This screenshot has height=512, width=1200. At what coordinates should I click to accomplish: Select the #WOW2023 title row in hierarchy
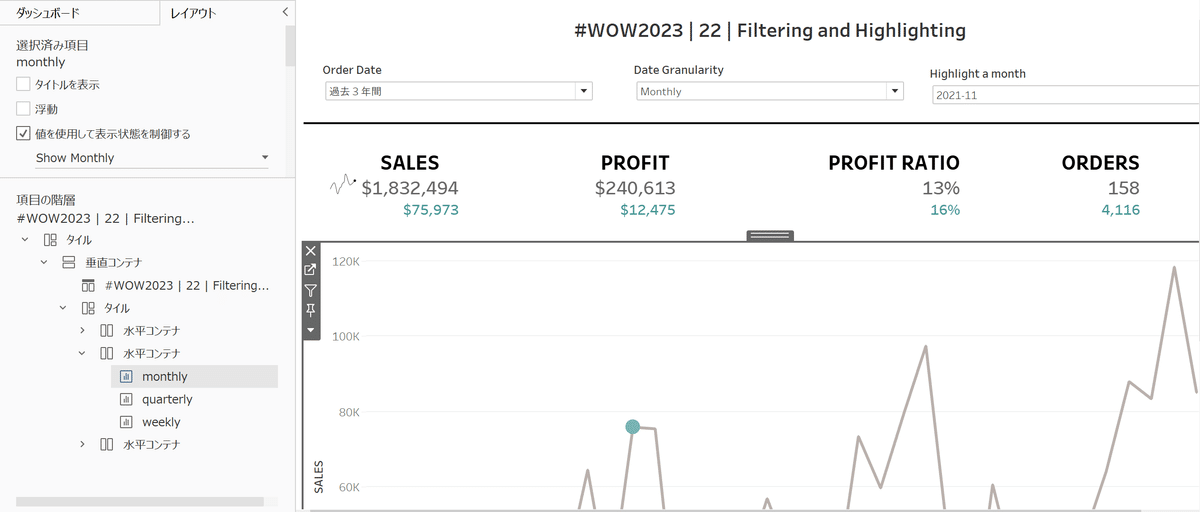(x=186, y=286)
